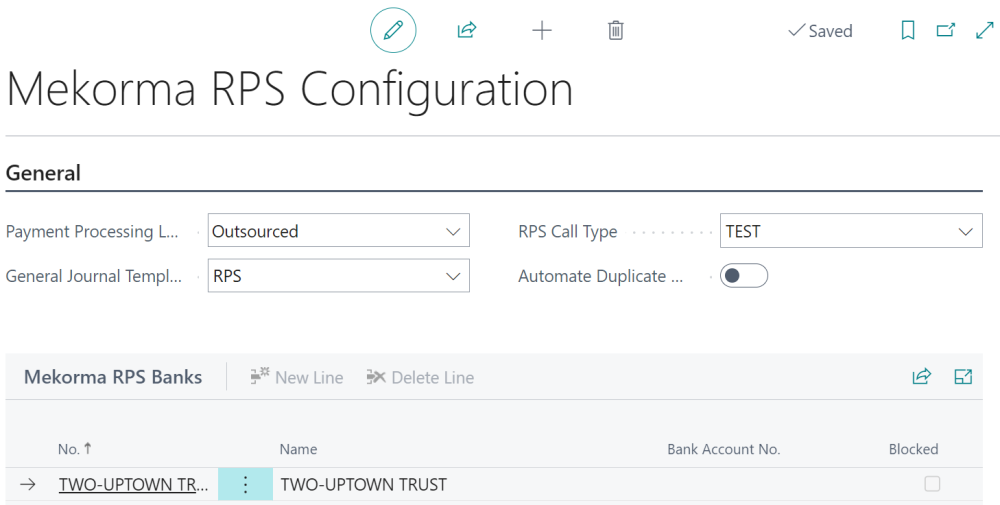The height and width of the screenshot is (505, 1000).
Task: Open Payment Processing dropdown showing Outsourced
Action: (x=339, y=230)
